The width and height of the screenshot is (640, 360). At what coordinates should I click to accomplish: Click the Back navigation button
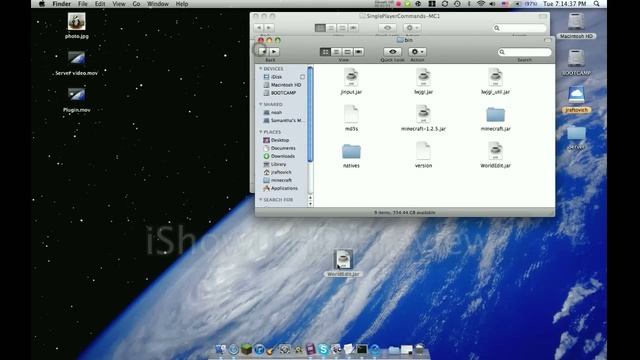[263, 52]
